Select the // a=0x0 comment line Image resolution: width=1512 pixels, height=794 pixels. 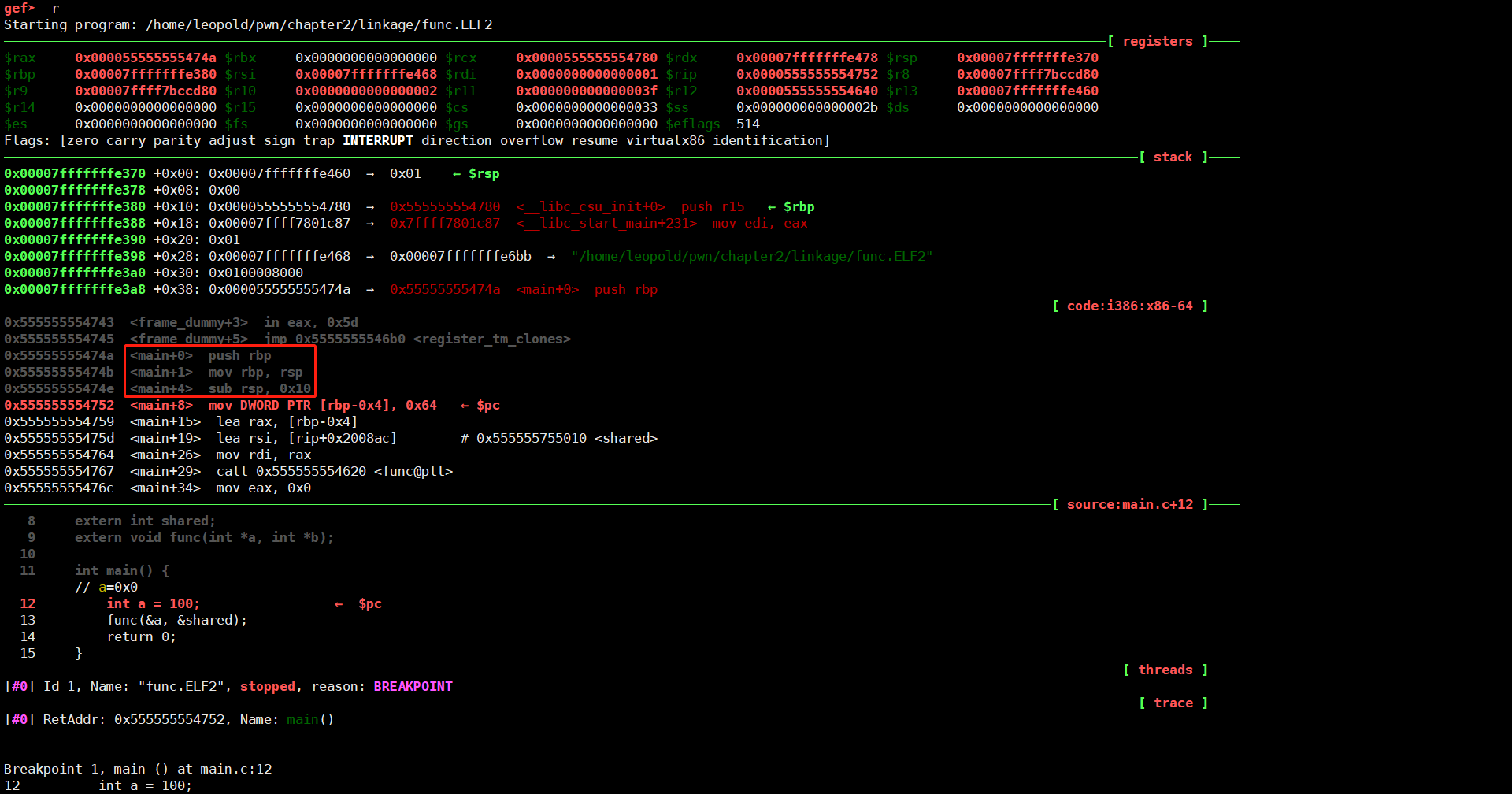point(106,587)
